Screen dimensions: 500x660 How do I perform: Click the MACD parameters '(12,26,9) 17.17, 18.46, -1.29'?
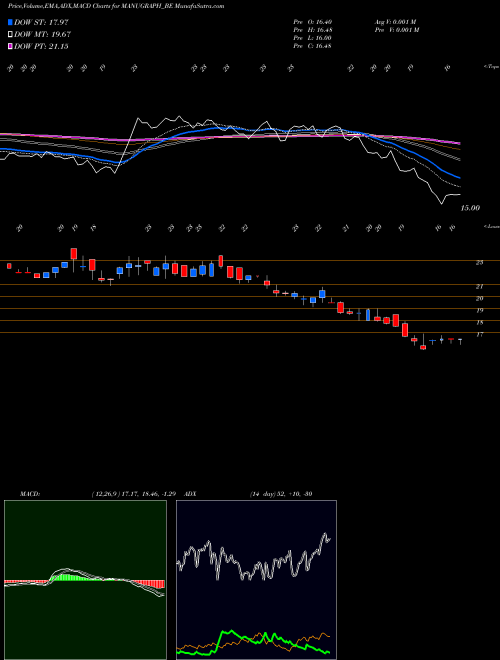coord(136,494)
